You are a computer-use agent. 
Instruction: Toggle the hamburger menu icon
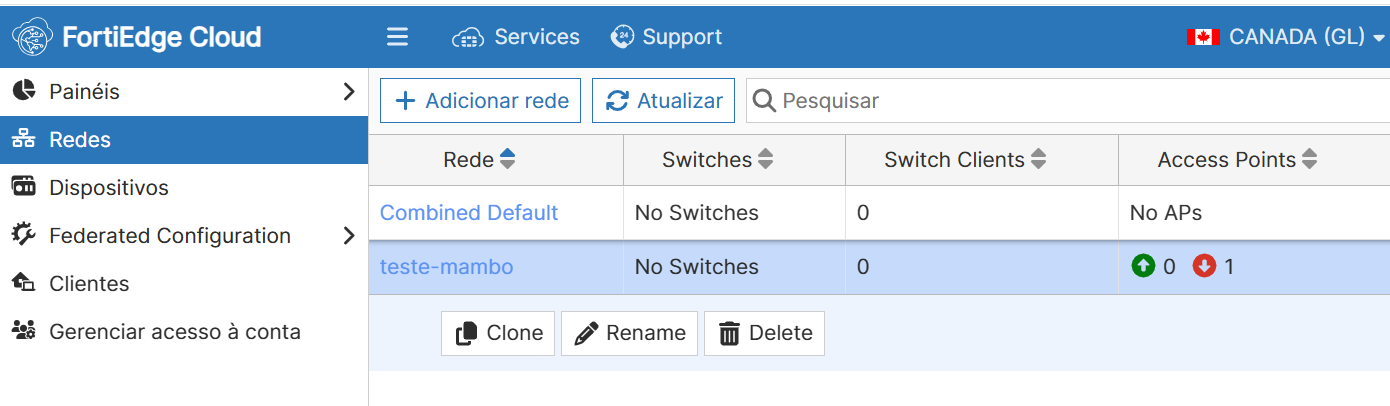pos(397,37)
